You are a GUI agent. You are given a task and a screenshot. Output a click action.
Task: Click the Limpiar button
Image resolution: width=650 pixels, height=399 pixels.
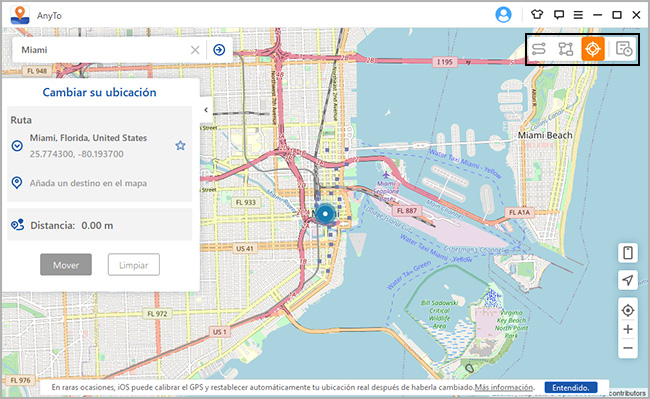click(x=133, y=265)
